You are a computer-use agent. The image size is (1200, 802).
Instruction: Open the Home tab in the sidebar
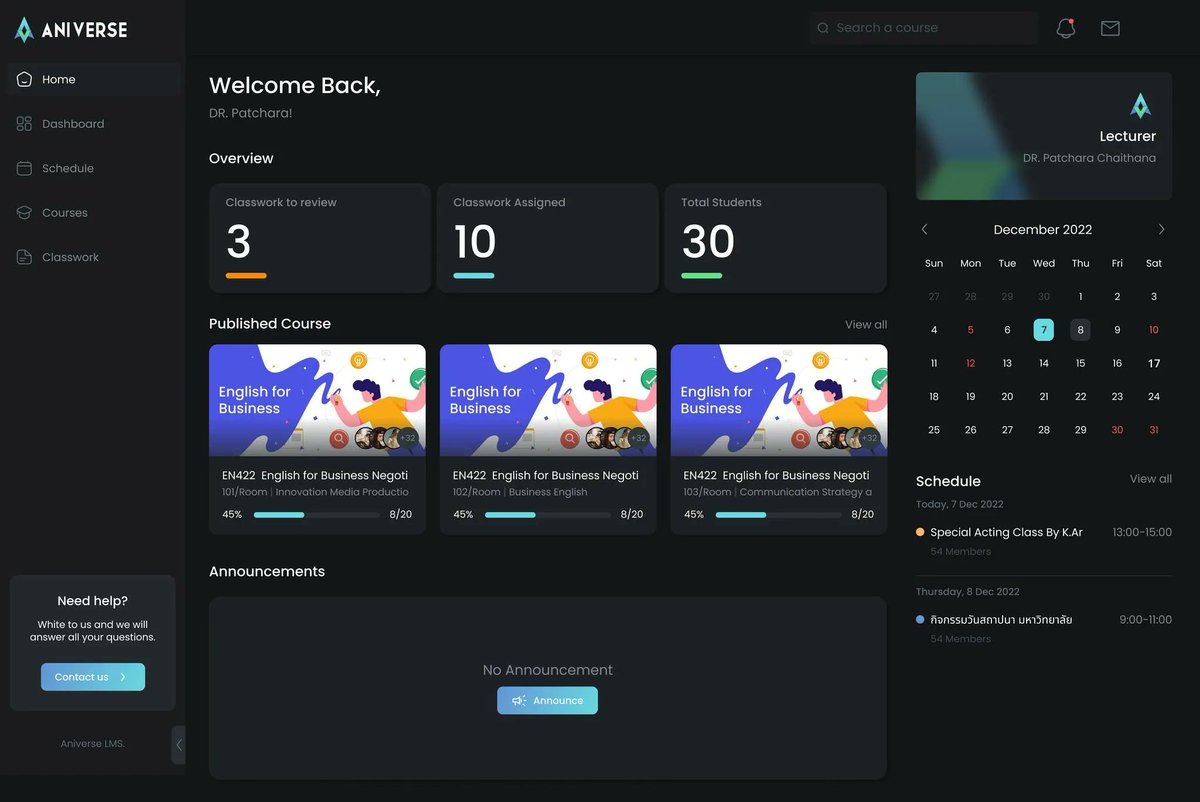(x=60, y=79)
